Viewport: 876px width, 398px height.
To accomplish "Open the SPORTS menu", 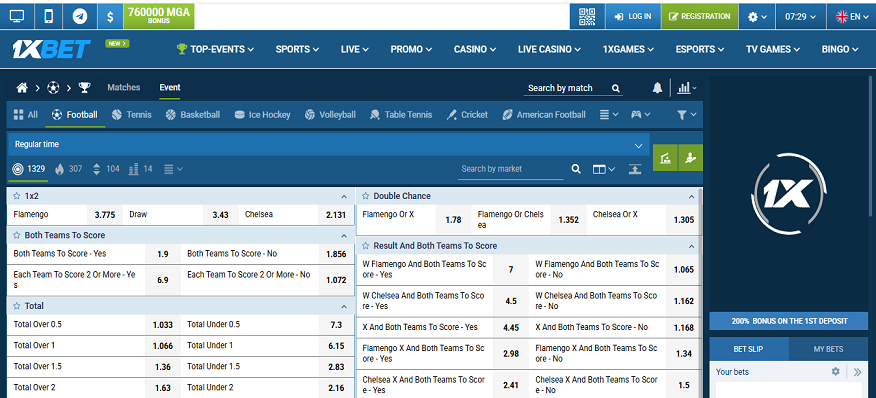I will point(297,49).
